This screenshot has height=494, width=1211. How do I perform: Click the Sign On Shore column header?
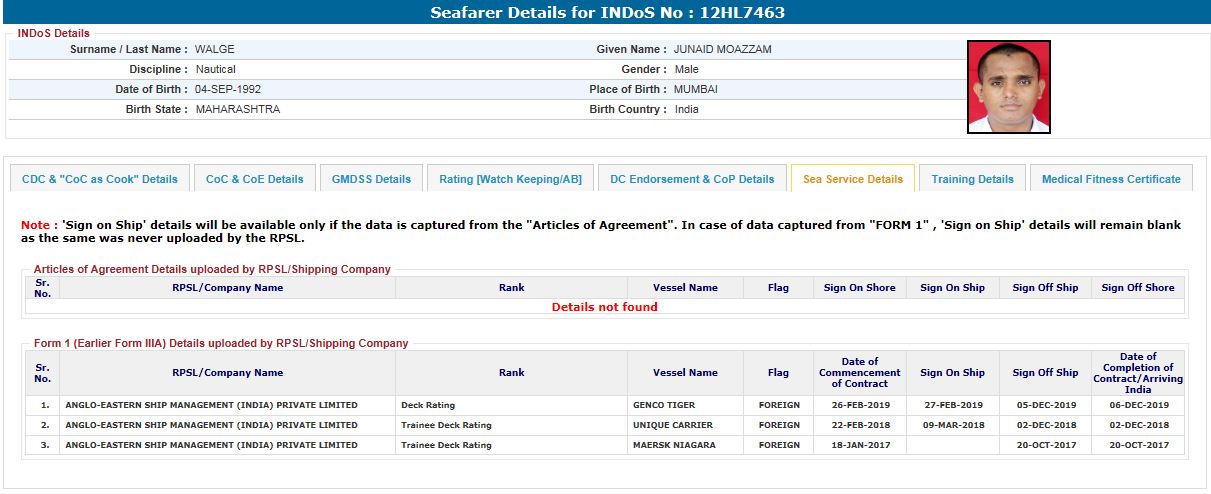[859, 287]
